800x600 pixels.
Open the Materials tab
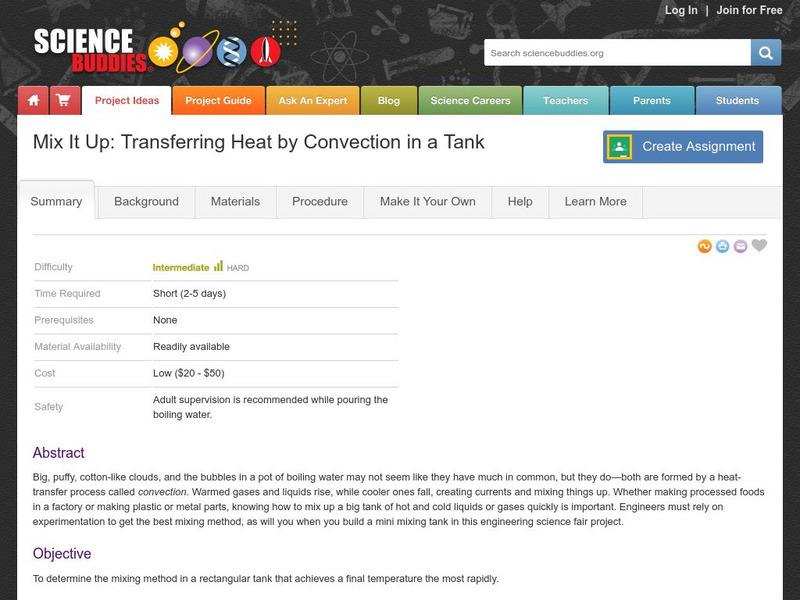coord(236,201)
